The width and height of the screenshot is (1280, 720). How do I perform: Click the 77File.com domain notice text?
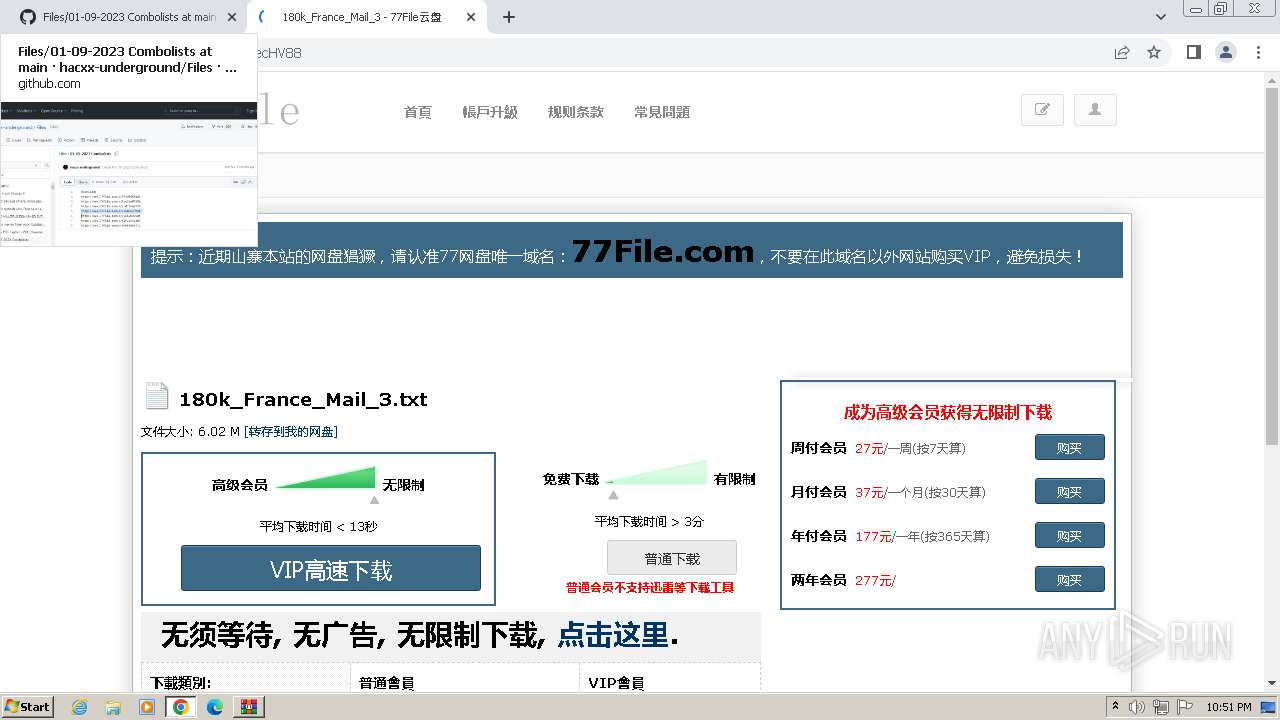point(662,252)
